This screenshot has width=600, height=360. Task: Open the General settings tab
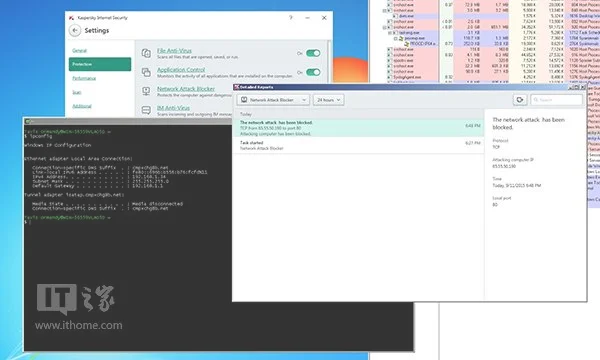click(x=80, y=50)
